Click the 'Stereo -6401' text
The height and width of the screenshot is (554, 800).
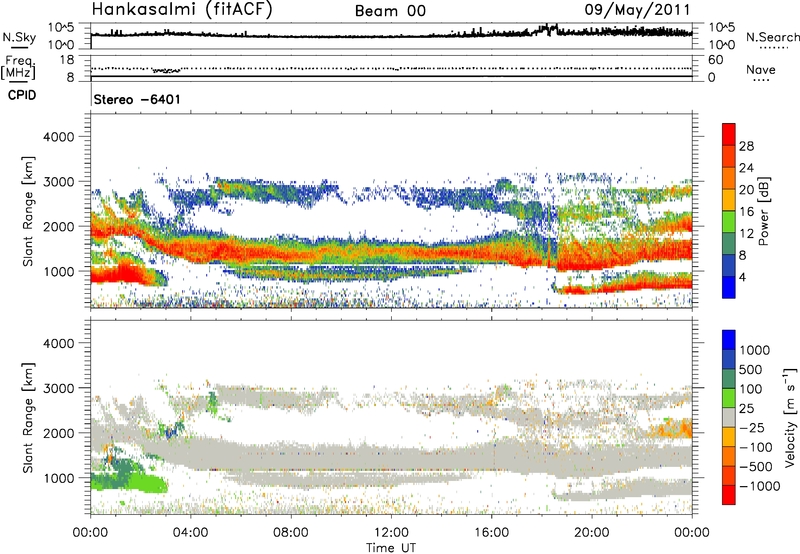[137, 99]
